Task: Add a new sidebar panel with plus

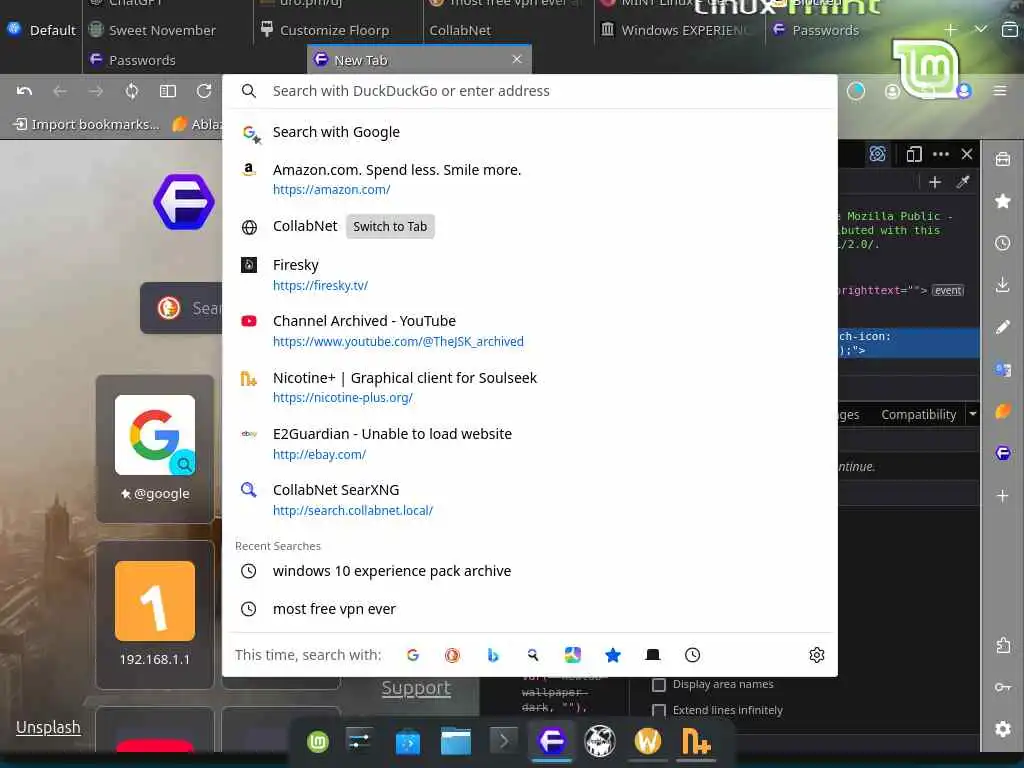Action: (x=1002, y=496)
